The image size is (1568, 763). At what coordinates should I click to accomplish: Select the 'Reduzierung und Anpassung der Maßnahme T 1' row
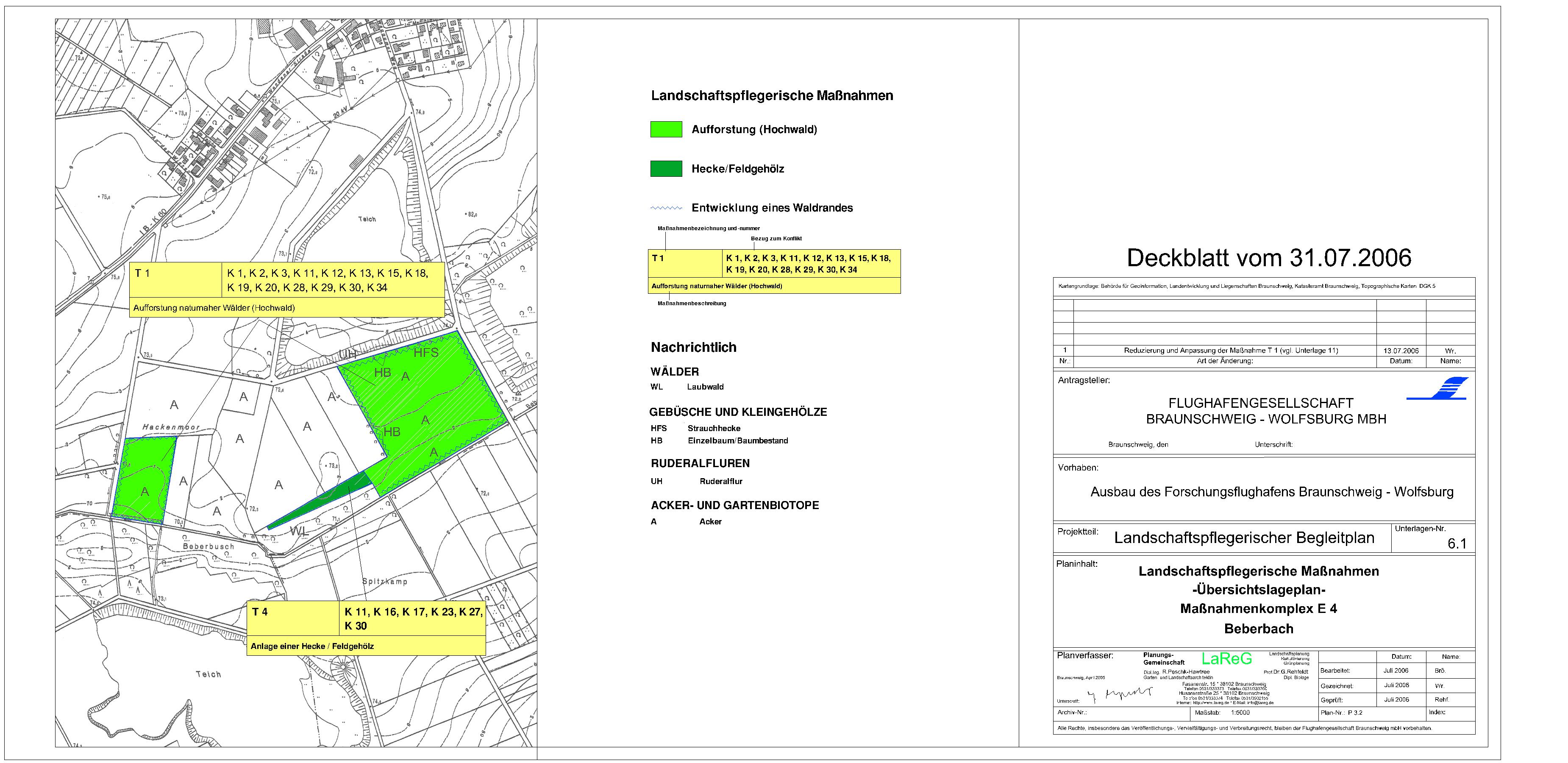(1231, 351)
